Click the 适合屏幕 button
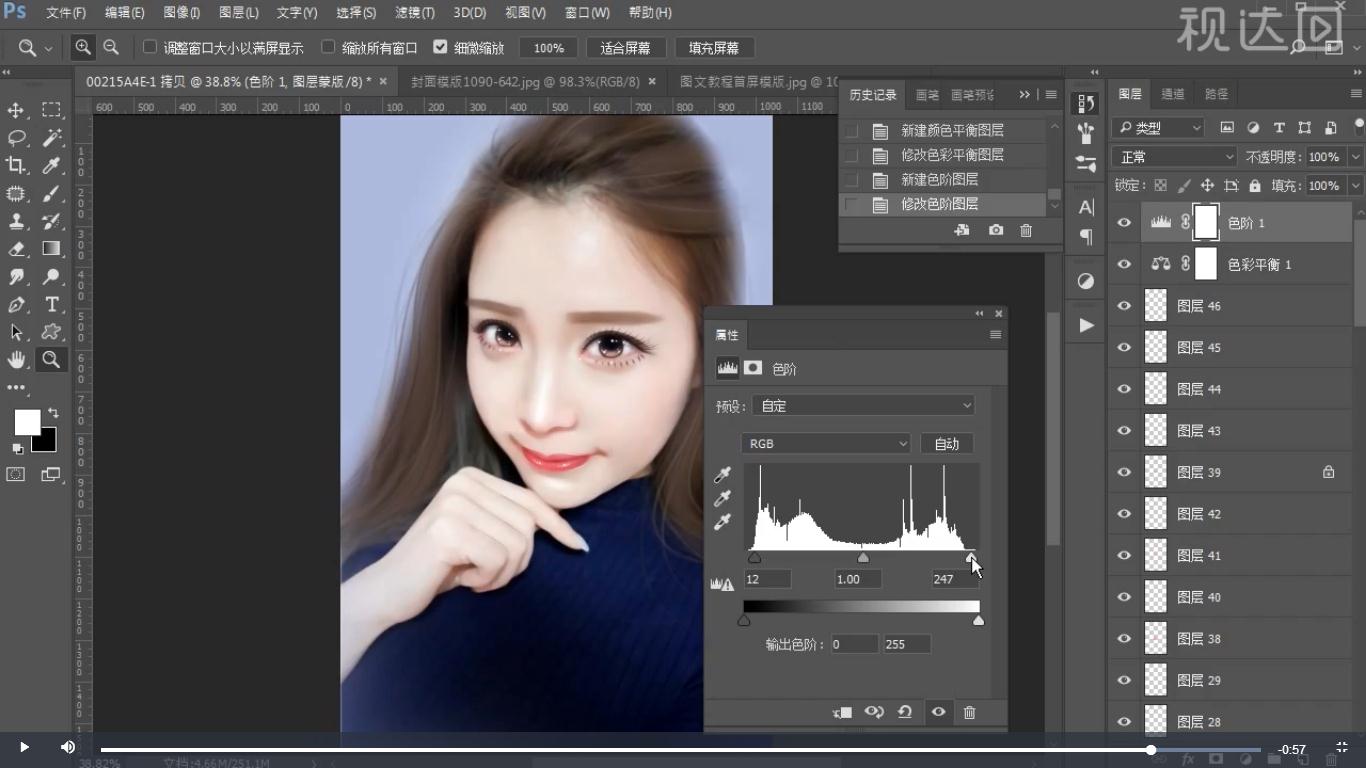 (x=625, y=48)
